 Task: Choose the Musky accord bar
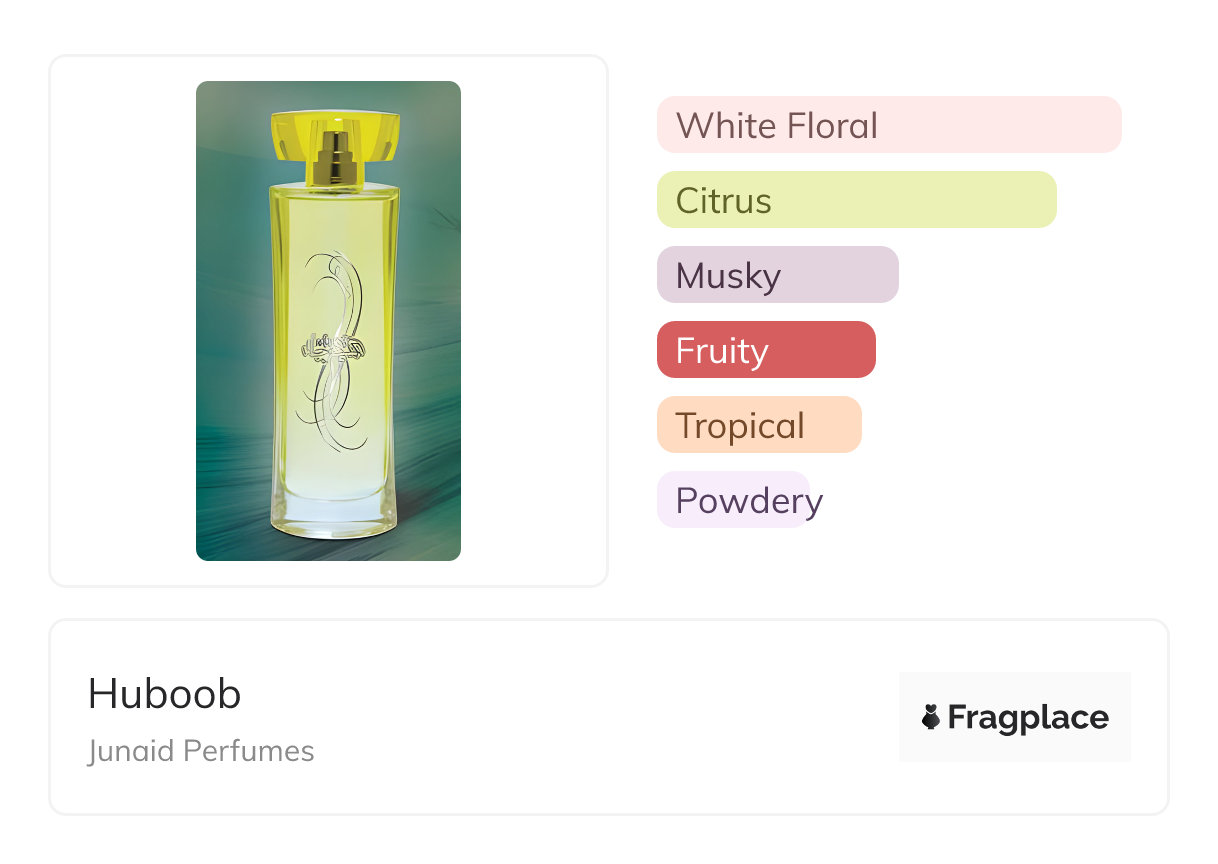click(777, 275)
